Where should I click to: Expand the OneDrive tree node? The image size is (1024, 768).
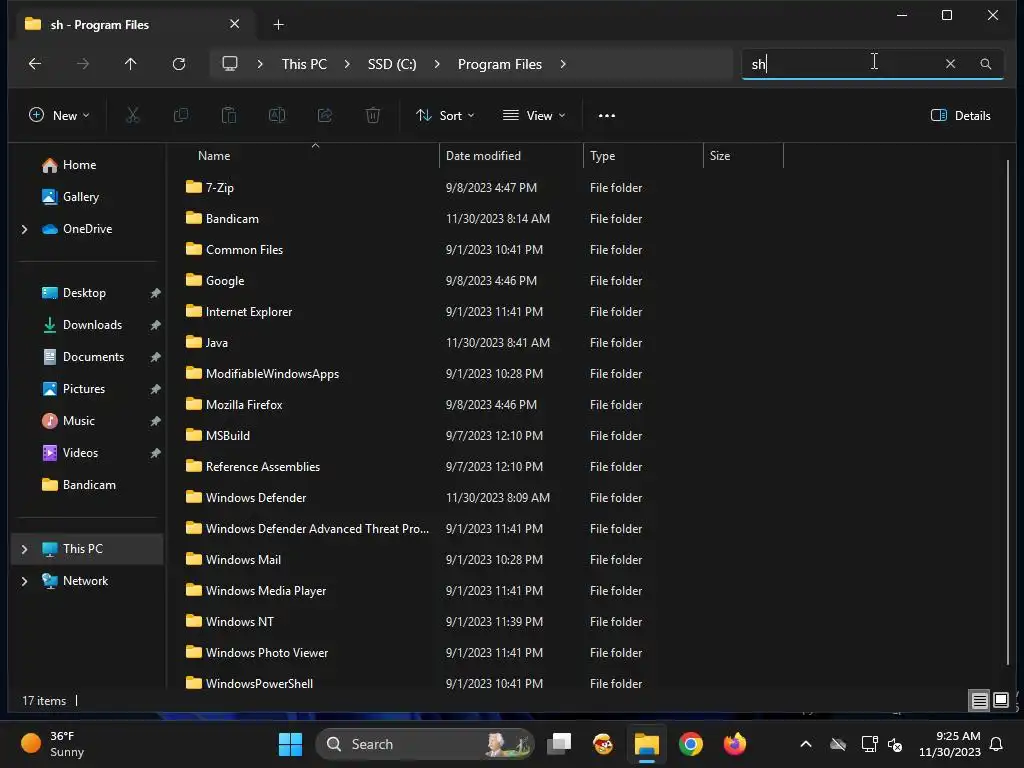pyautogui.click(x=25, y=229)
